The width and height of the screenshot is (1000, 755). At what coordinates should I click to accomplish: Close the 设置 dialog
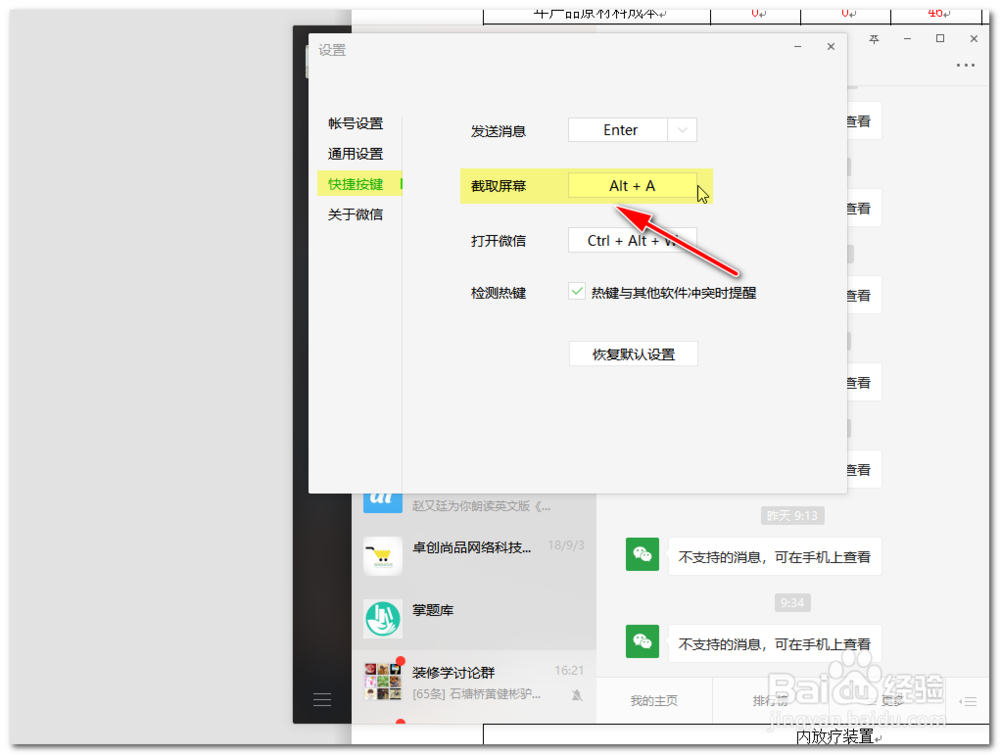coord(830,47)
